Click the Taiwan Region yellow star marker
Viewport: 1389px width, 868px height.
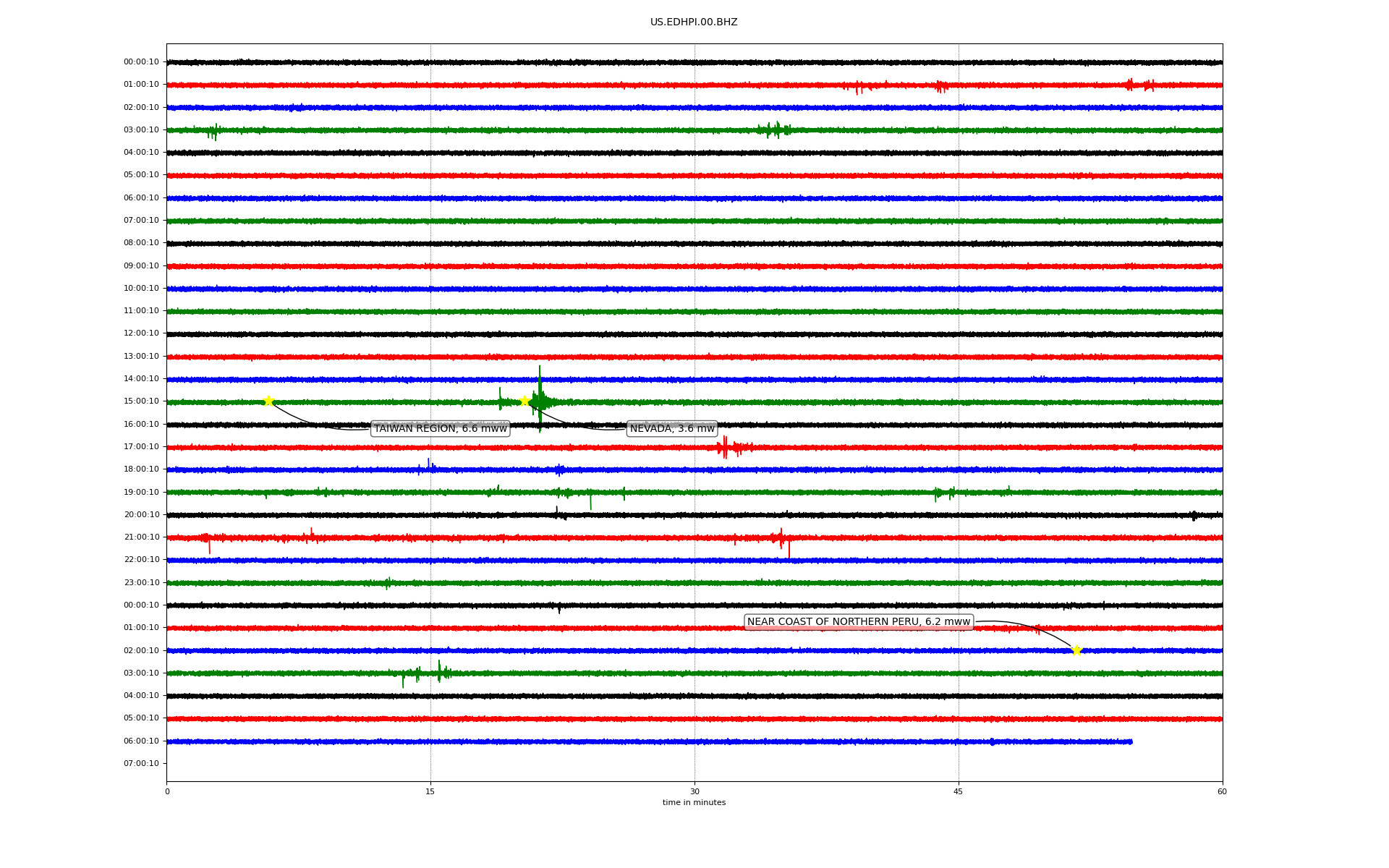pyautogui.click(x=268, y=401)
